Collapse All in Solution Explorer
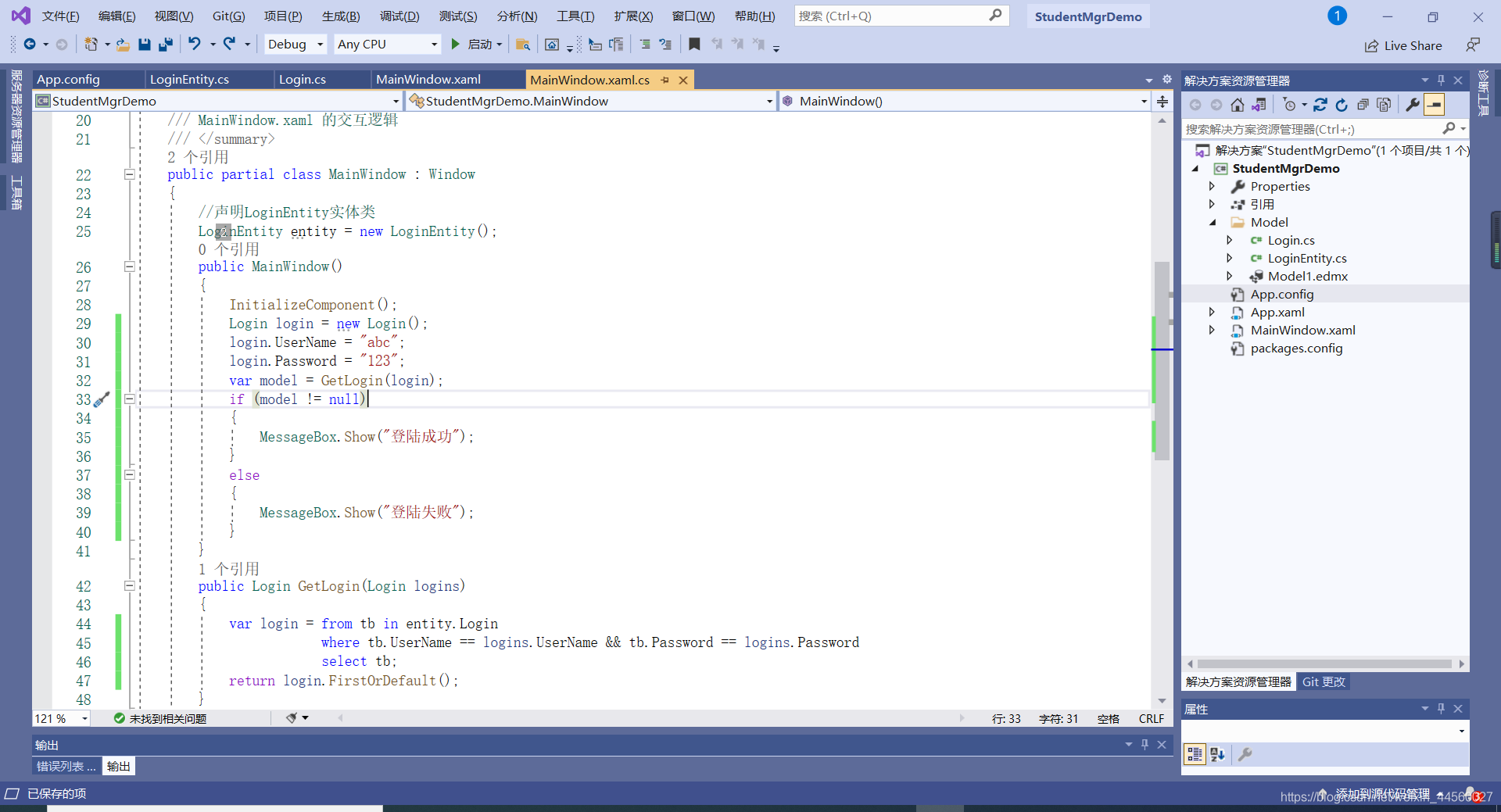 click(1363, 105)
